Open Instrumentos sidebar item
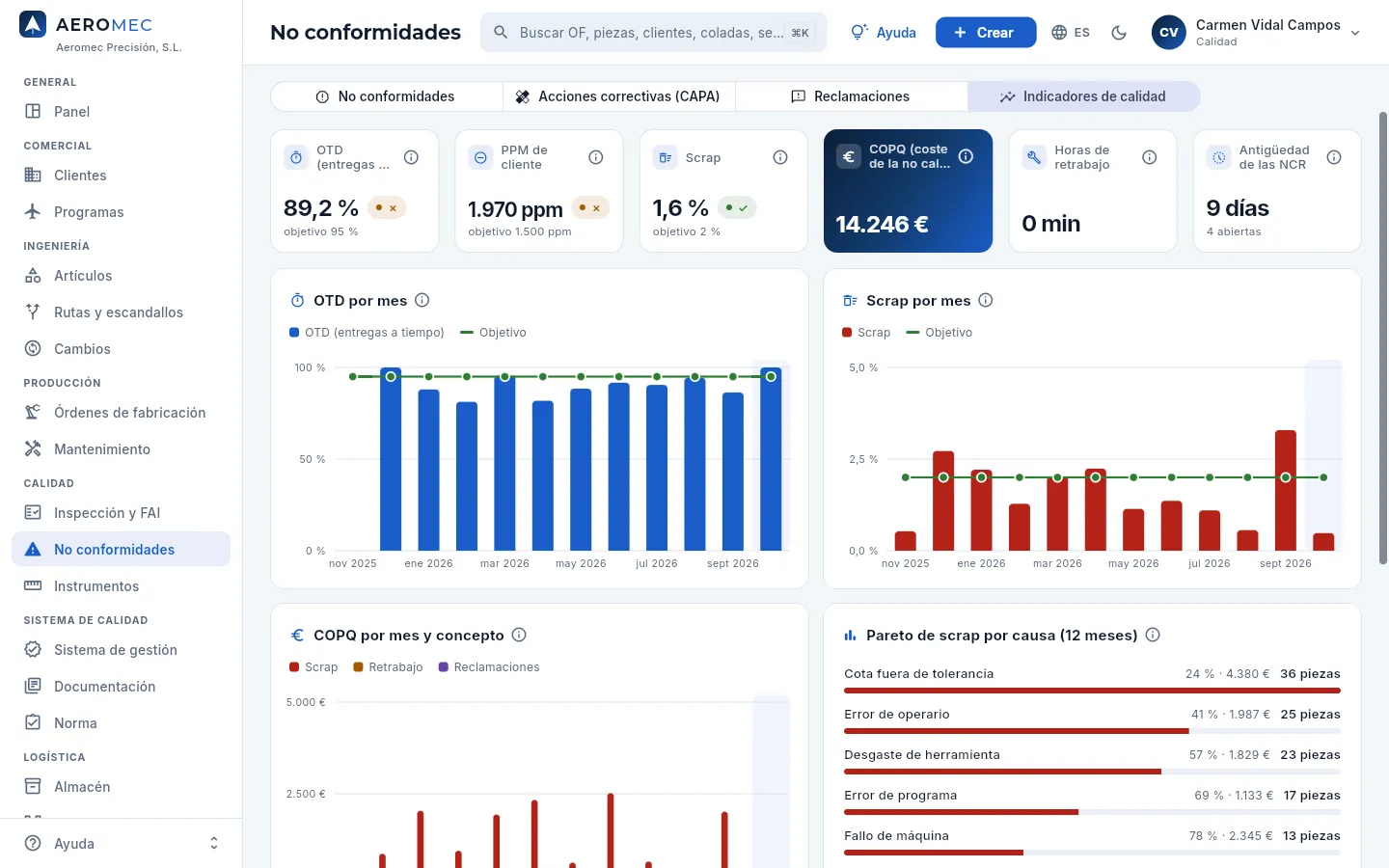 tap(121, 586)
